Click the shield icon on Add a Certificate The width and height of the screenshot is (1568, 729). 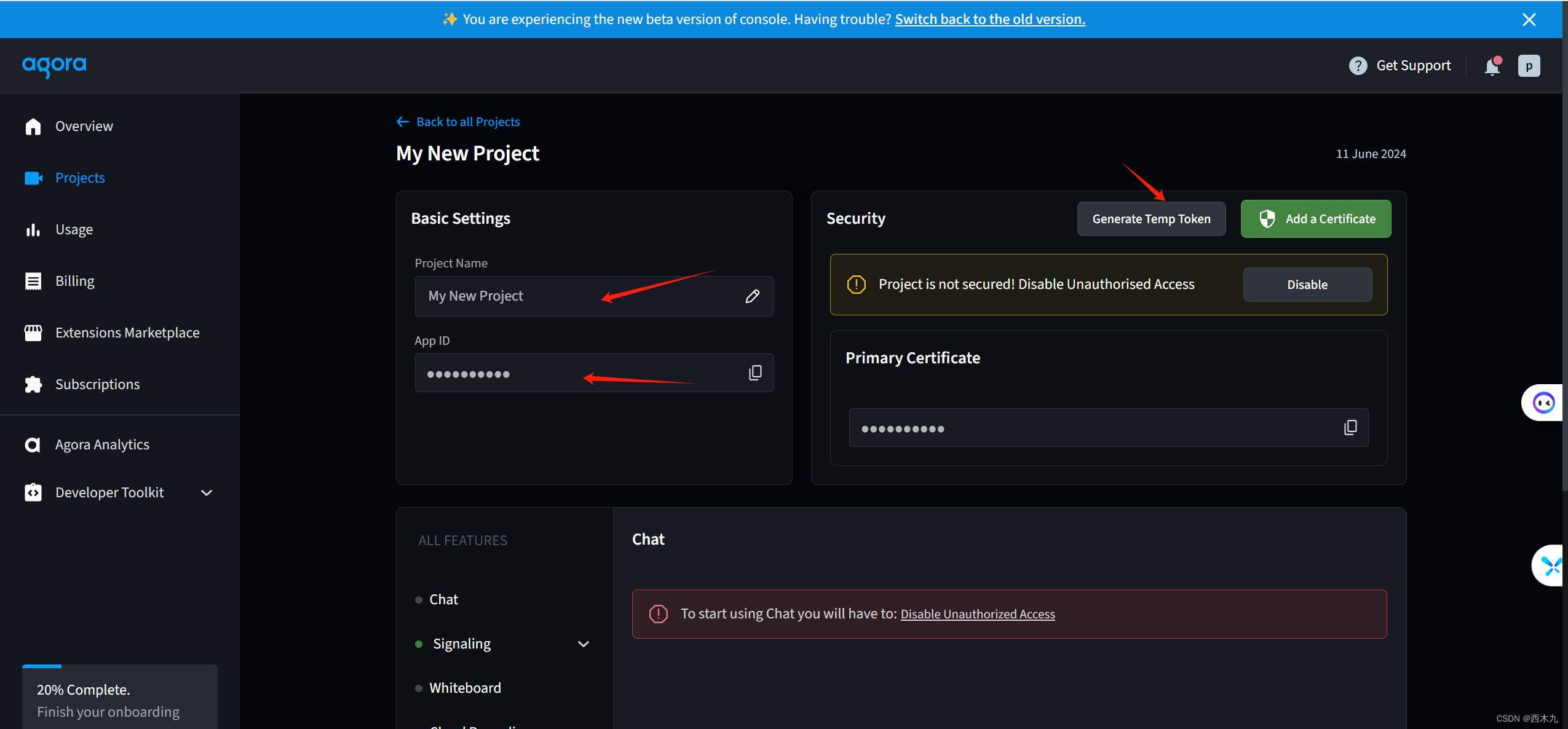(1267, 219)
